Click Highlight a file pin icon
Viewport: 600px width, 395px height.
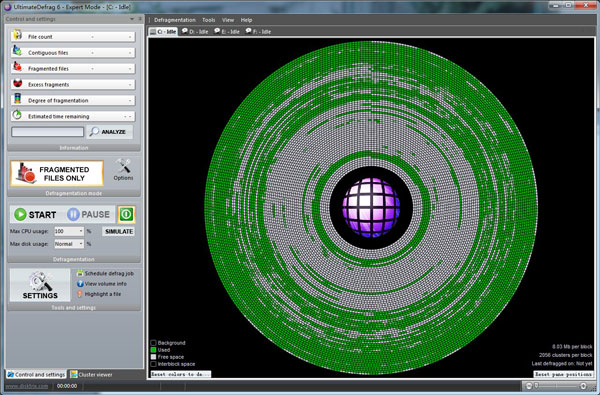(80, 294)
